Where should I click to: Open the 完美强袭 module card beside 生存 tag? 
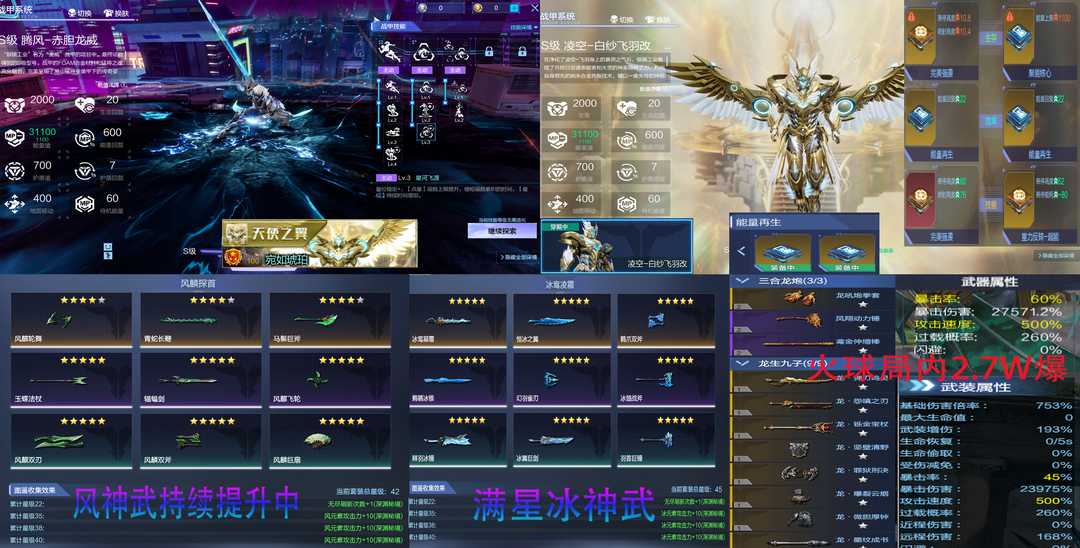[x=941, y=43]
